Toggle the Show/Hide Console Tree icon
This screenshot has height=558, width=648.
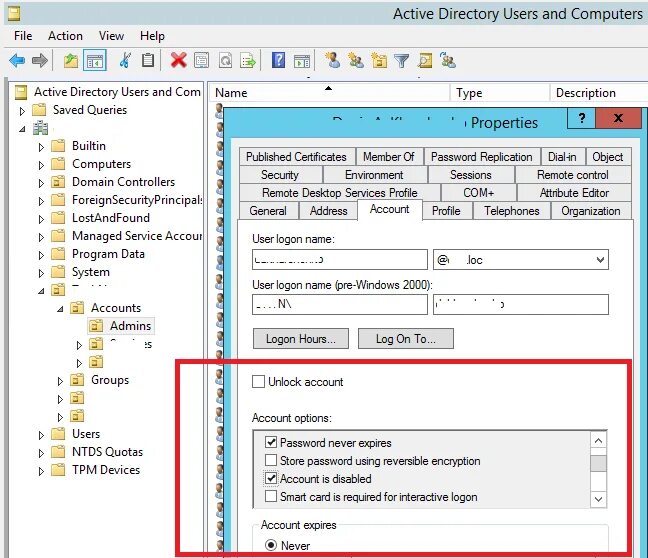(x=95, y=61)
